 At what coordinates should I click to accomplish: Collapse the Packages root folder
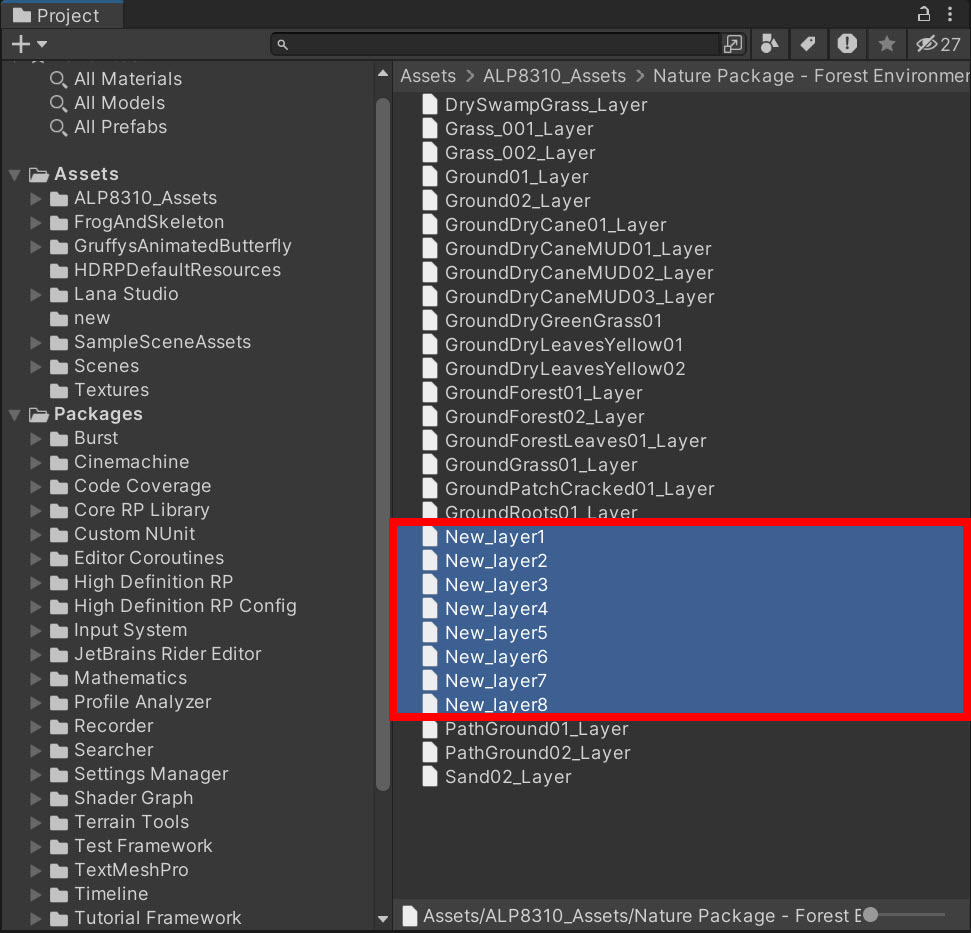click(x=15, y=415)
